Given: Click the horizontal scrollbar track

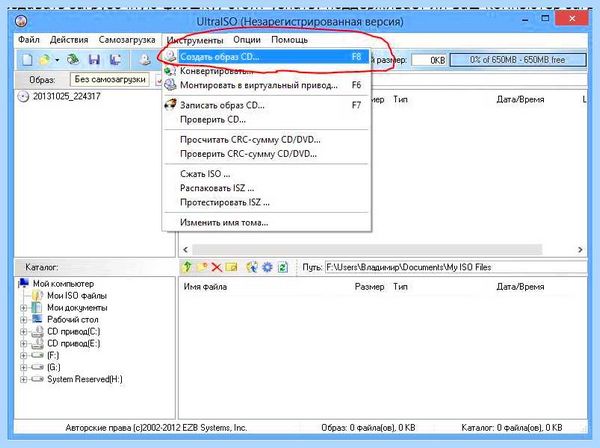Looking at the screenshot, I should pyautogui.click(x=367, y=250).
